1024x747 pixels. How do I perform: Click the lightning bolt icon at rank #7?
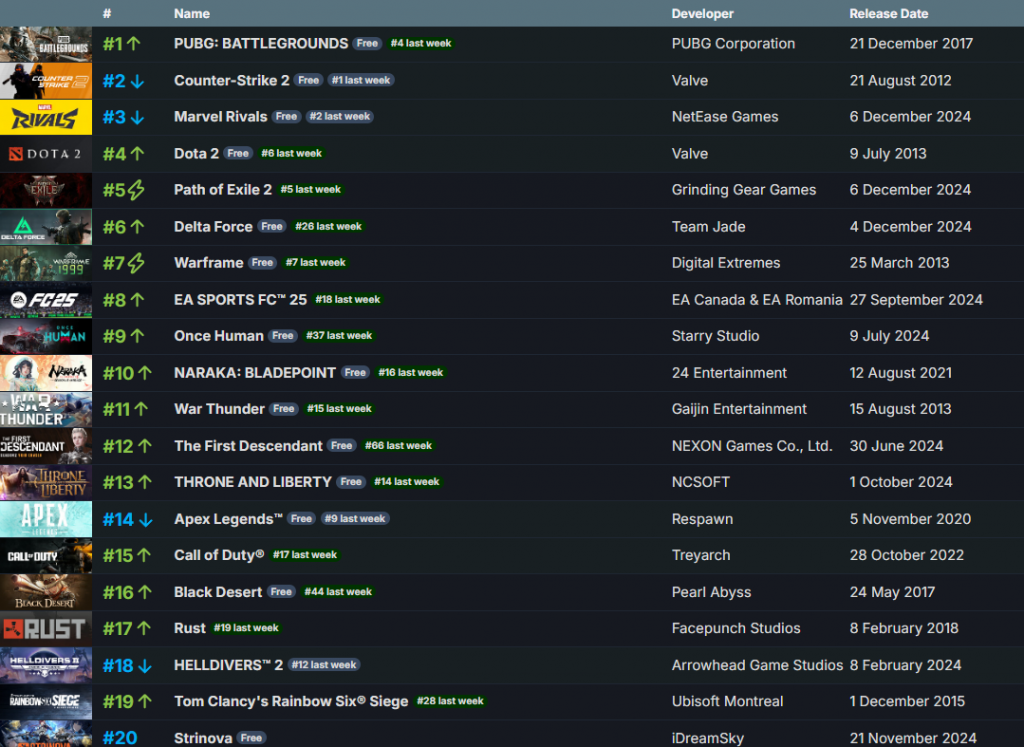tap(136, 263)
